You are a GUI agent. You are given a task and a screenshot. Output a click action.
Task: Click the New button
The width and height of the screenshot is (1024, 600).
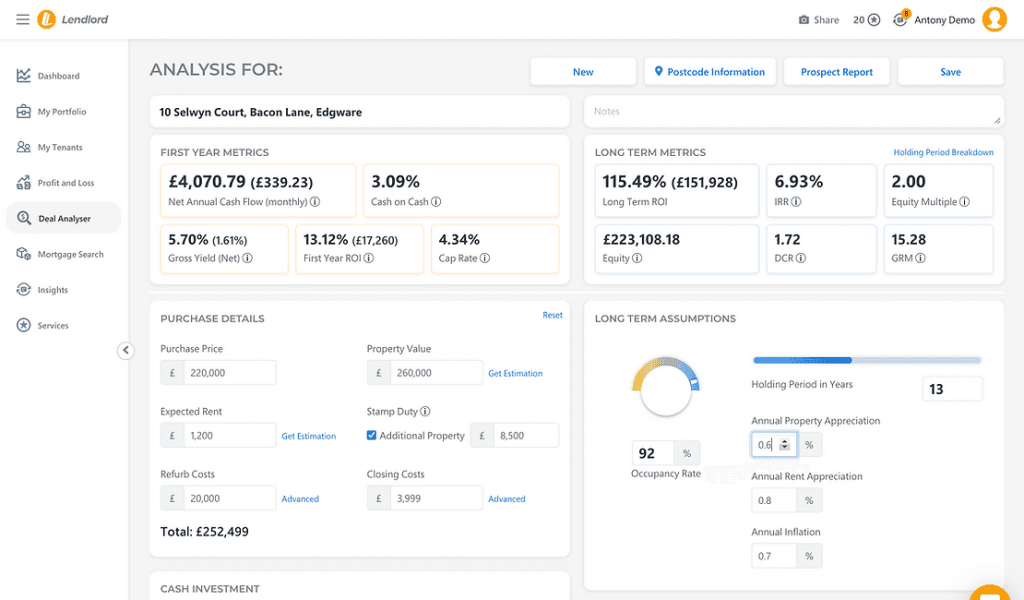[583, 72]
